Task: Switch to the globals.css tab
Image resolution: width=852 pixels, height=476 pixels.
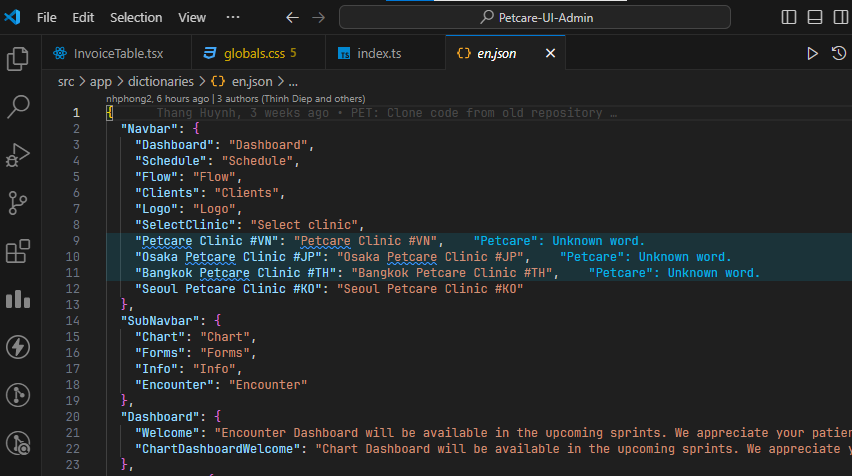Action: (258, 53)
